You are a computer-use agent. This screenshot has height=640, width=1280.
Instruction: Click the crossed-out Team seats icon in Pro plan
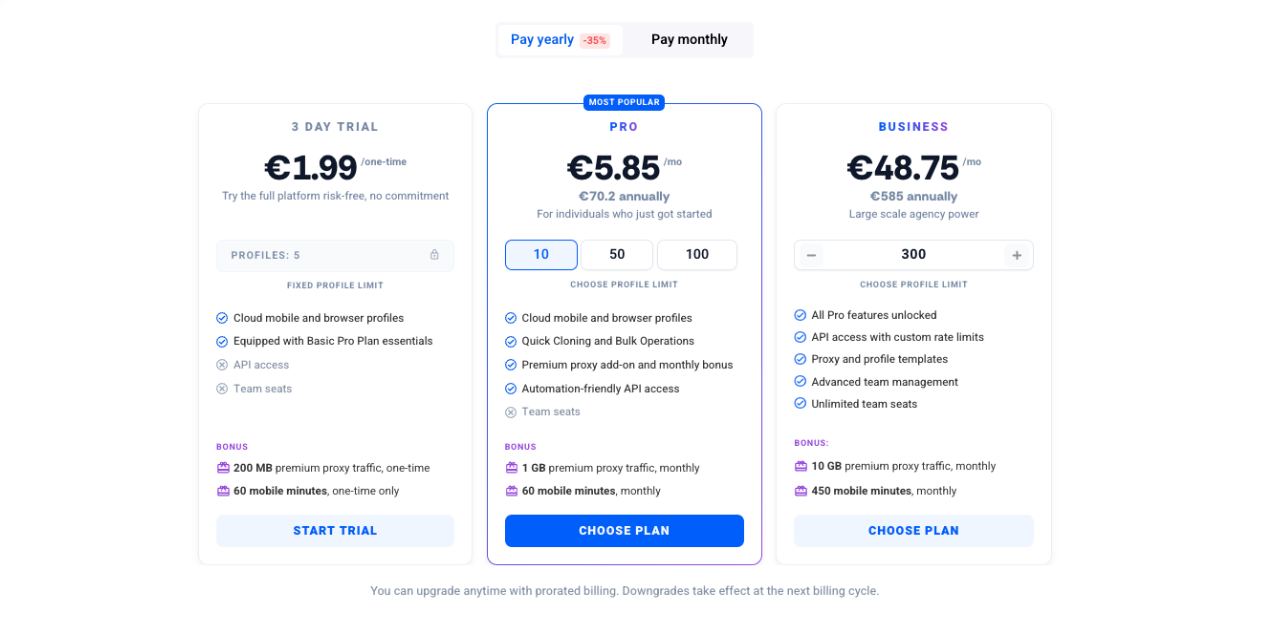click(x=510, y=411)
